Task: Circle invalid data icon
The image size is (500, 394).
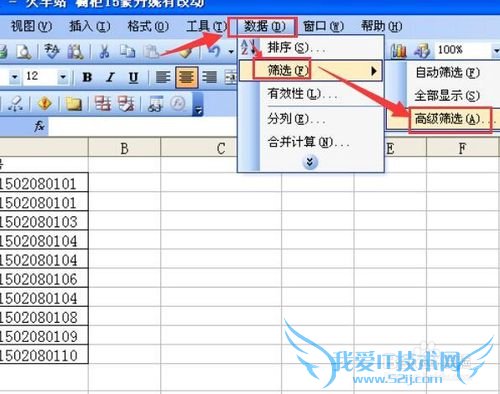Action: point(102,104)
